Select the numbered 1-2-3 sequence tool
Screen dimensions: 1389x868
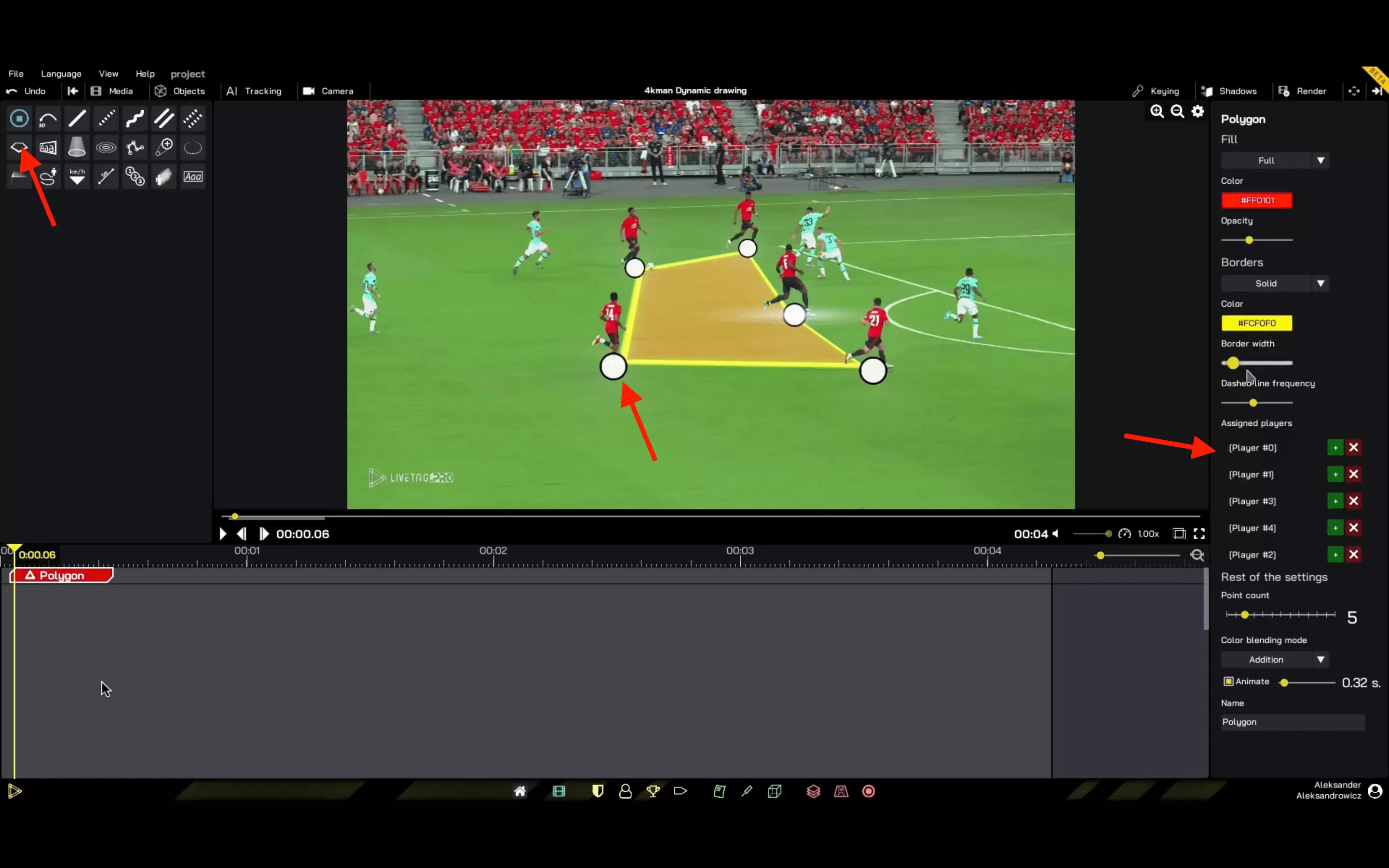click(135, 176)
